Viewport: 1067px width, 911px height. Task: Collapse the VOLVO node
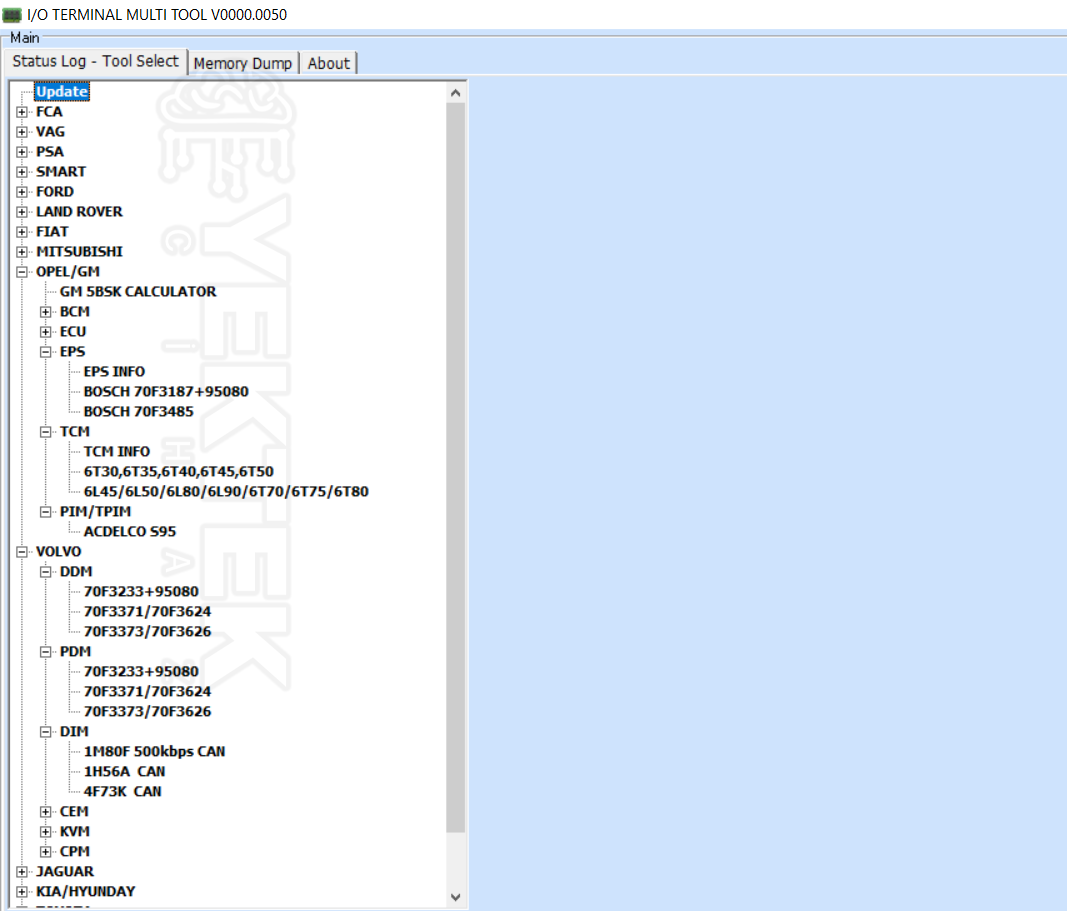[x=22, y=552]
